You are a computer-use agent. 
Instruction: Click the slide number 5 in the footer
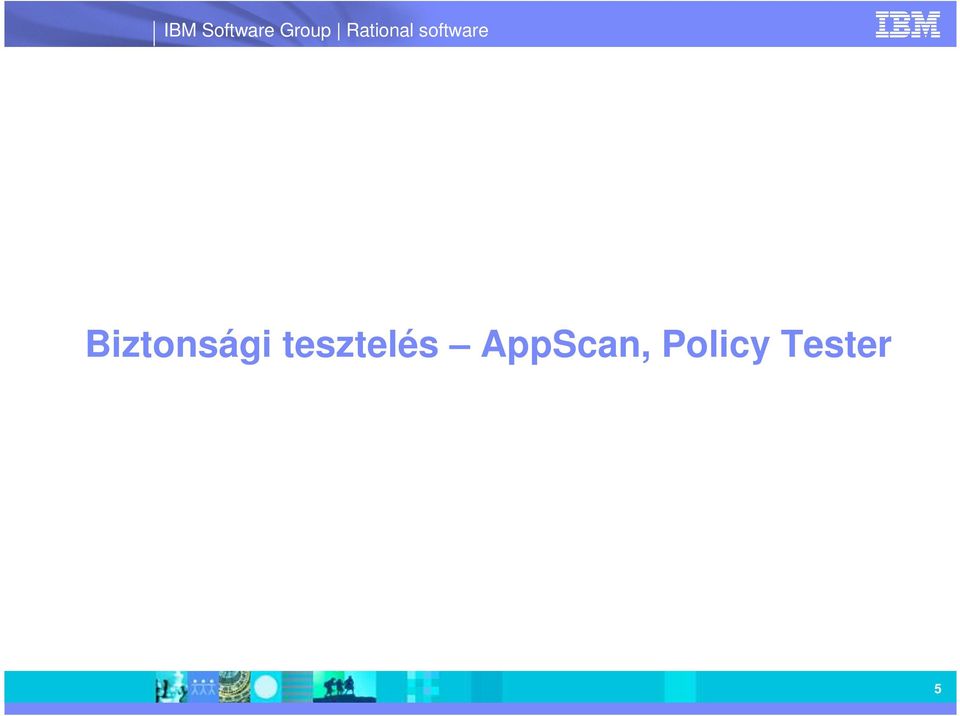937,688
